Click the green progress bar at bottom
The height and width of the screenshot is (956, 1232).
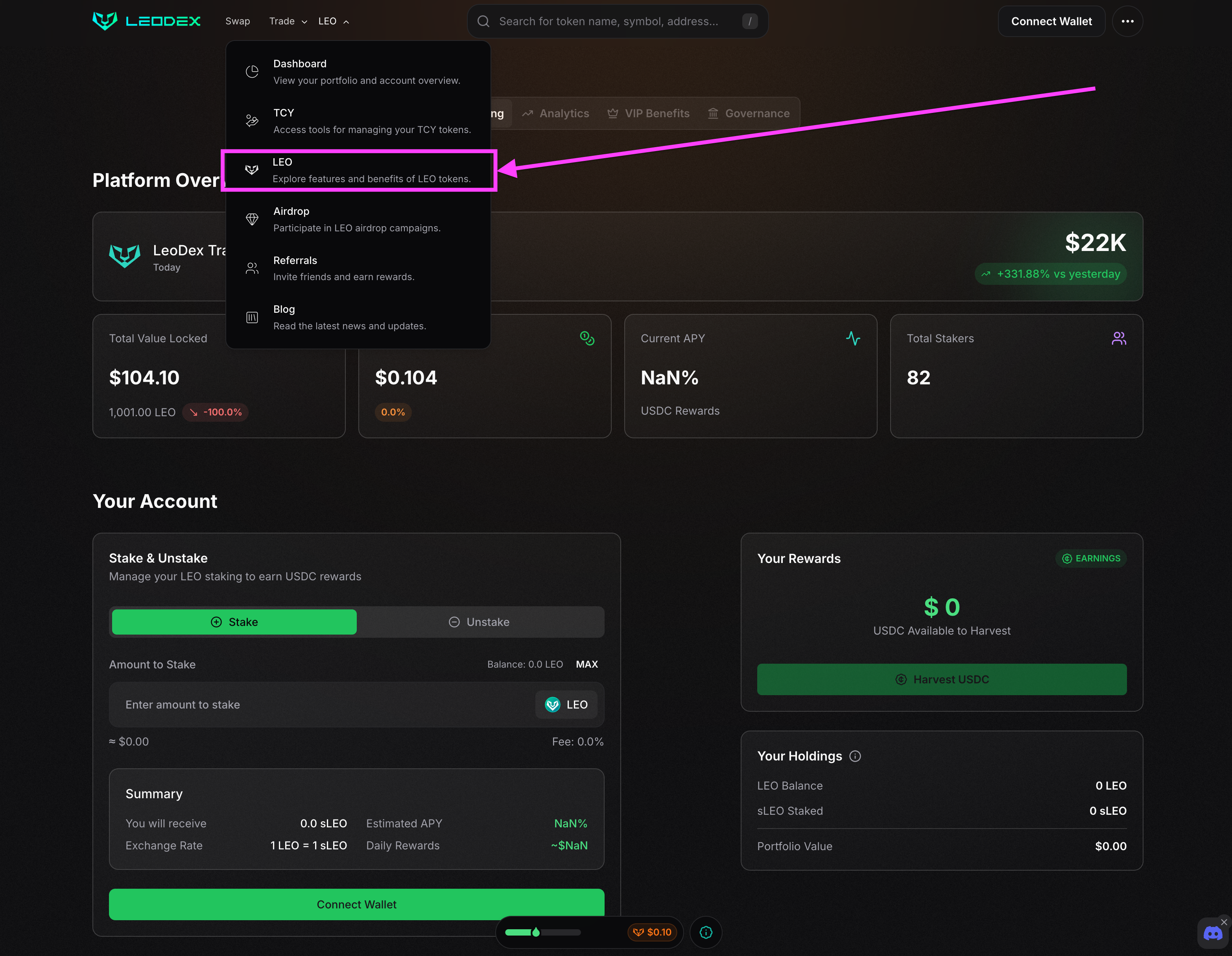(542, 932)
